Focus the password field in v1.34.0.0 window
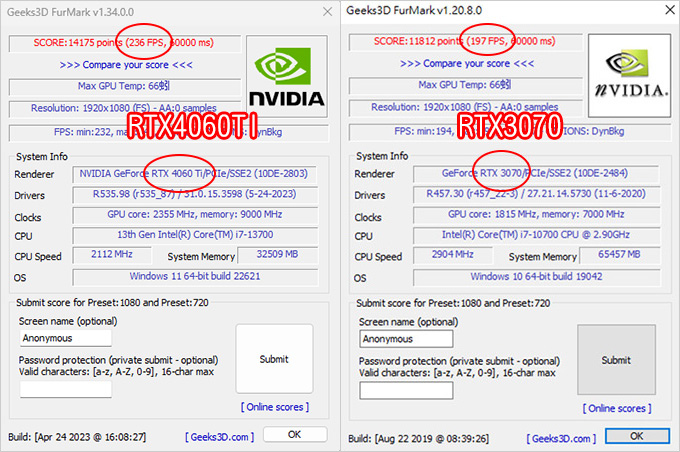Image resolution: width=680 pixels, height=452 pixels. coord(66,389)
